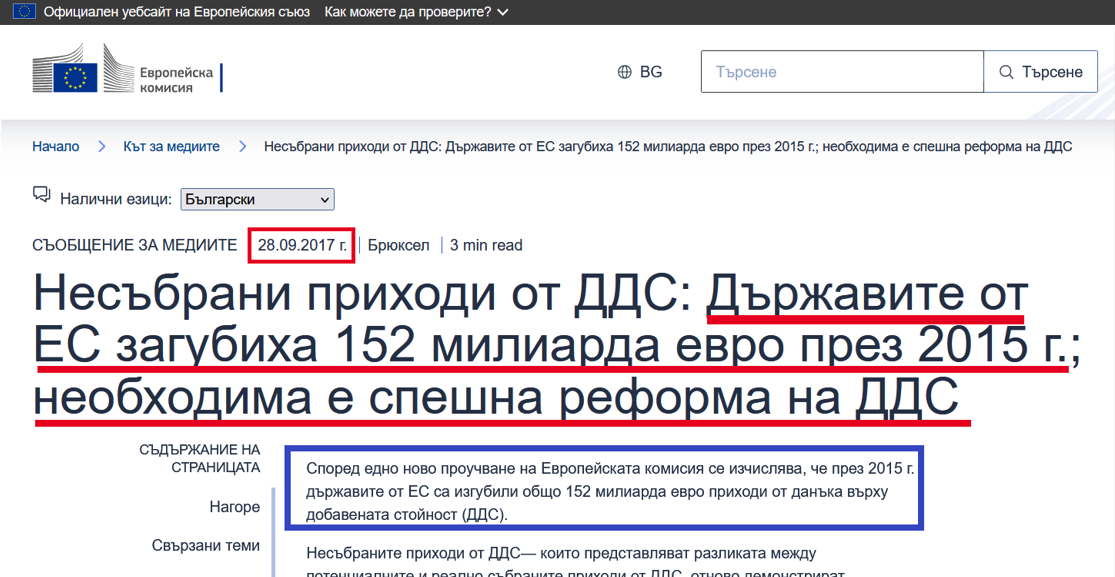This screenshot has height=577, width=1115.
Task: Click the magnifying glass icon in the search button
Action: click(1005, 71)
